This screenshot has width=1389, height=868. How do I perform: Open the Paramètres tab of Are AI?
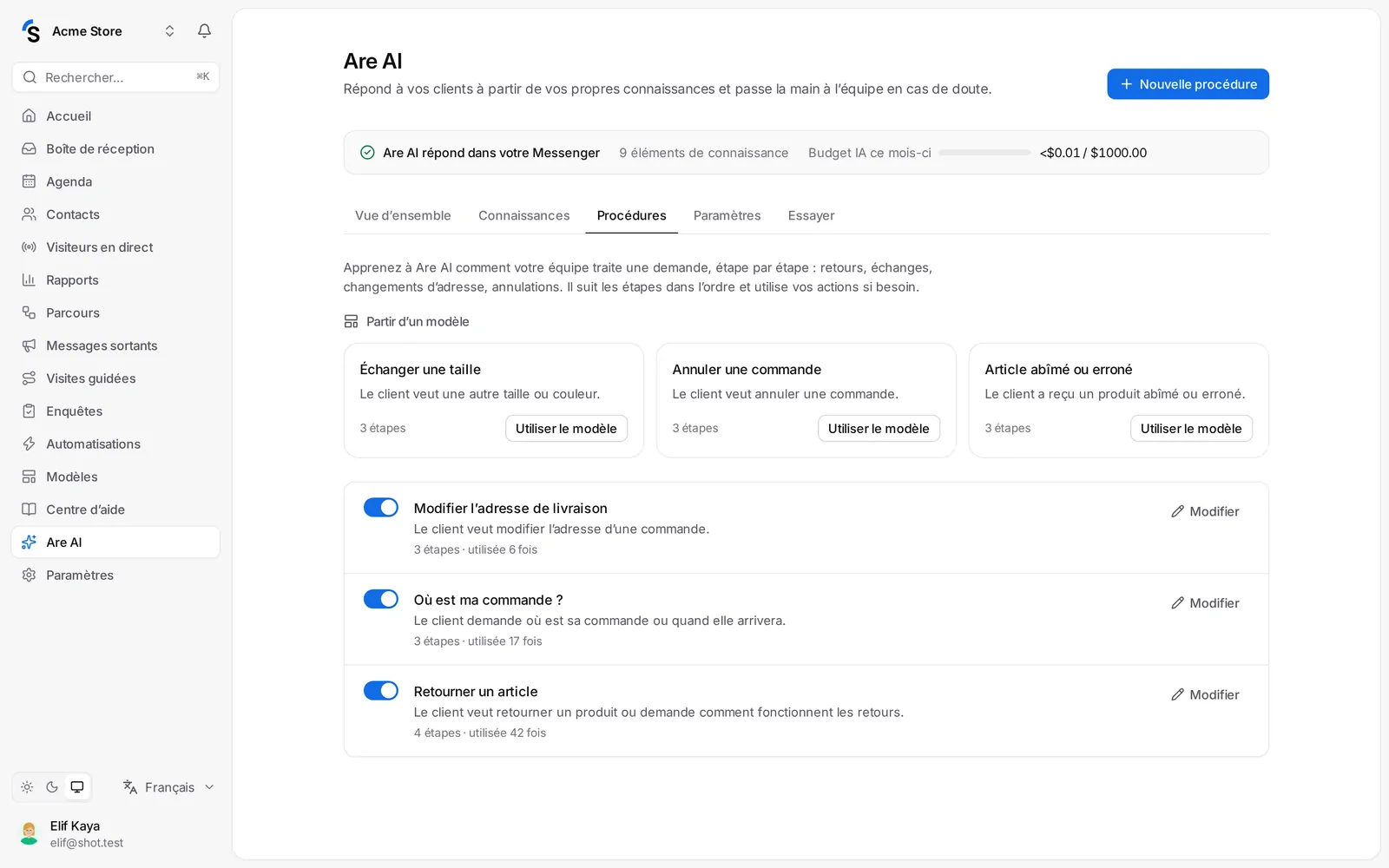pyautogui.click(x=727, y=215)
